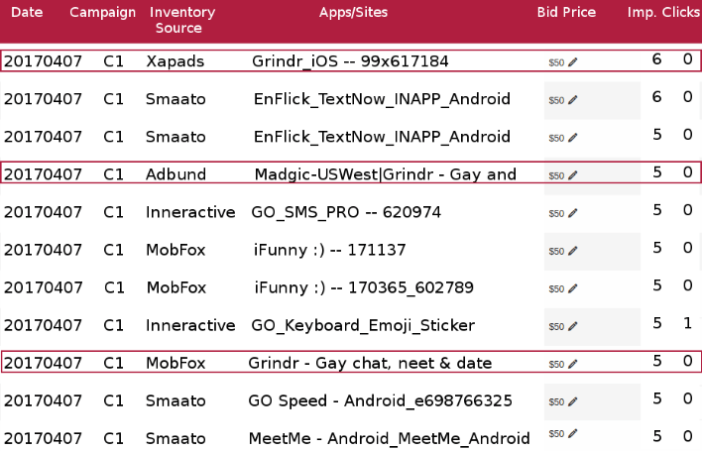702x451 pixels.
Task: Click date 20170407 in Adbund row
Action: point(43,174)
